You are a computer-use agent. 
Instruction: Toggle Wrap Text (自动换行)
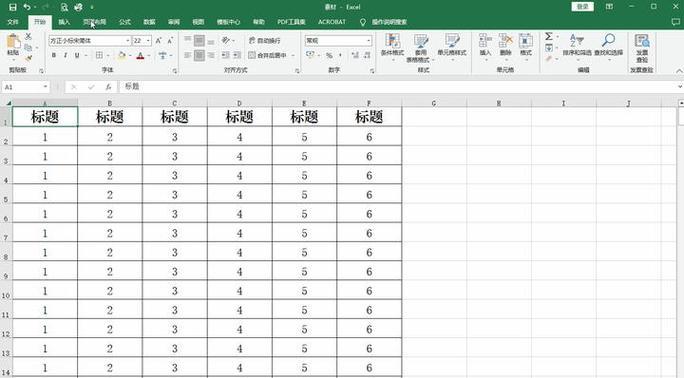(x=264, y=41)
